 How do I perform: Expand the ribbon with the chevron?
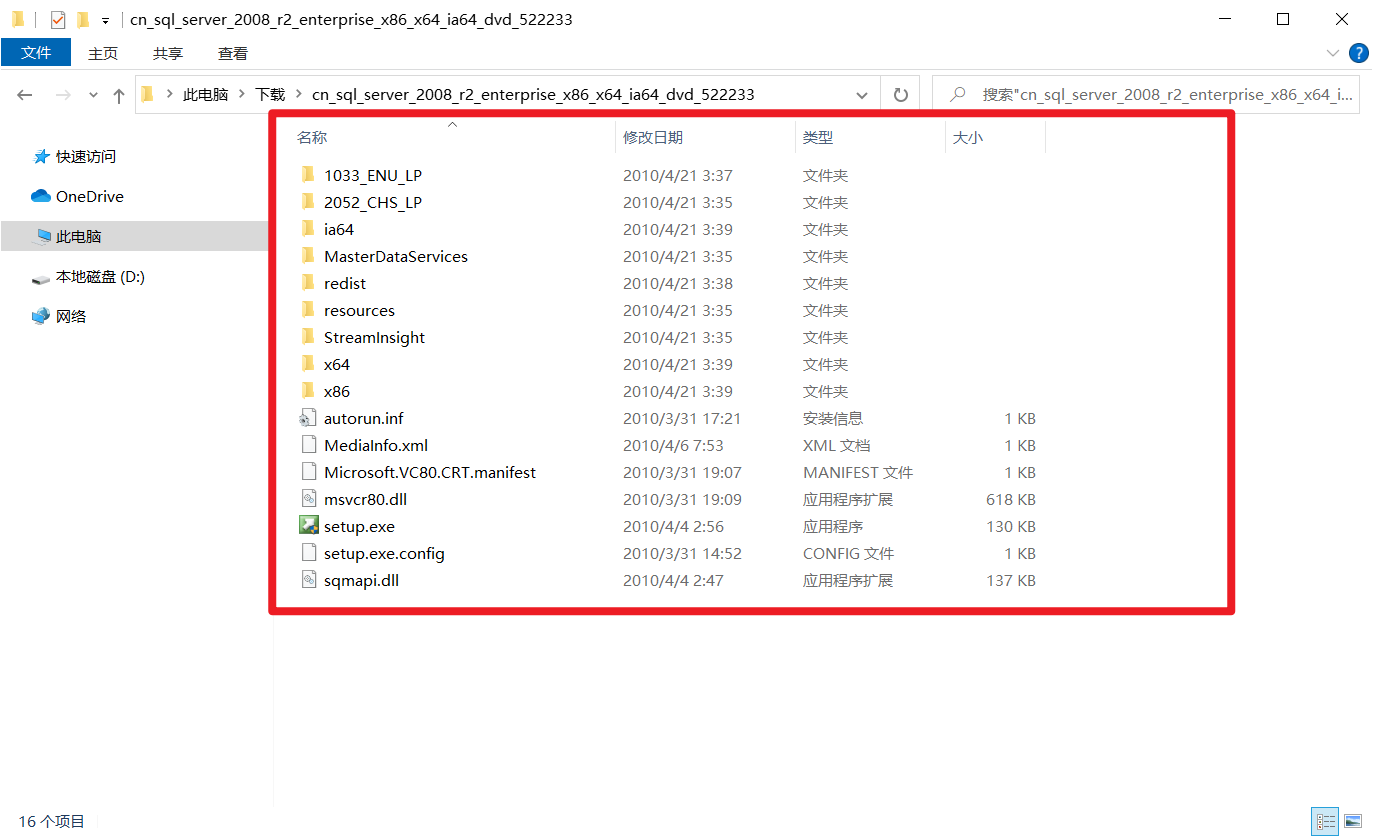coord(1332,53)
